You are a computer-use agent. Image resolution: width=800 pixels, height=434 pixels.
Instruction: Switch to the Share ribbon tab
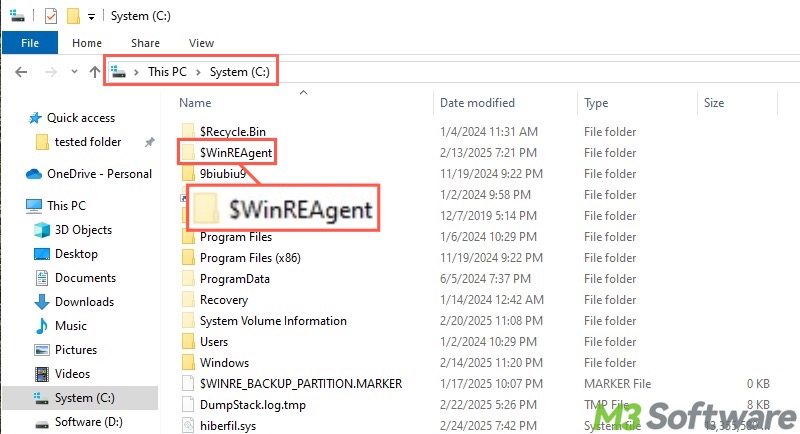click(145, 43)
